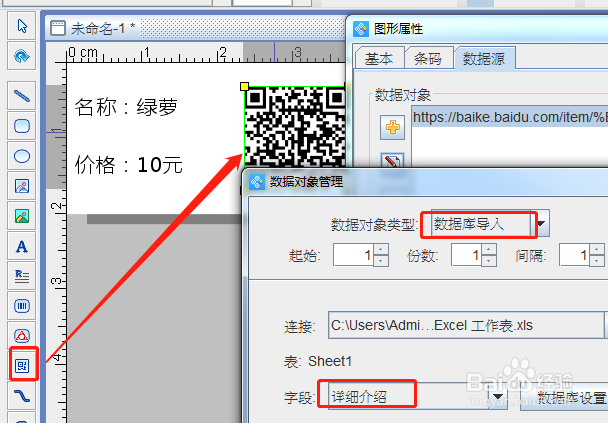Viewport: 608px width, 423px height.
Task: Select the diagonal line drawing tool
Action: (x=22, y=95)
